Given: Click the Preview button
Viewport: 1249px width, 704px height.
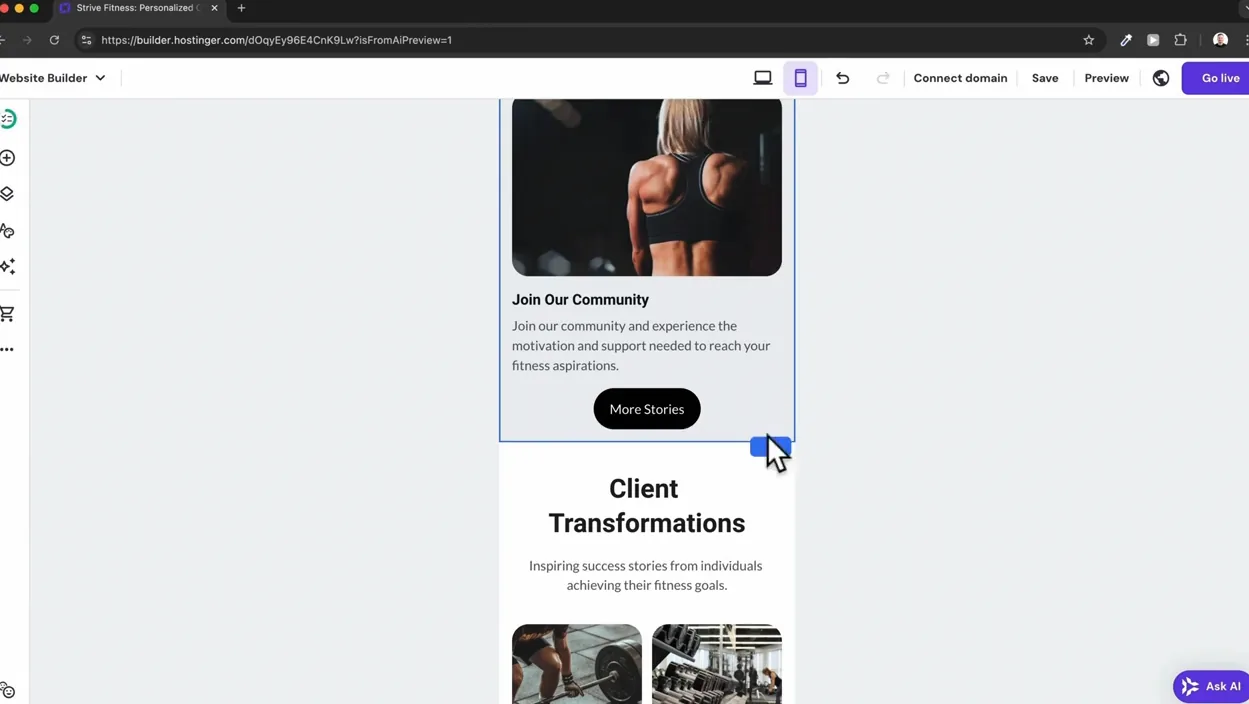Looking at the screenshot, I should tap(1106, 78).
